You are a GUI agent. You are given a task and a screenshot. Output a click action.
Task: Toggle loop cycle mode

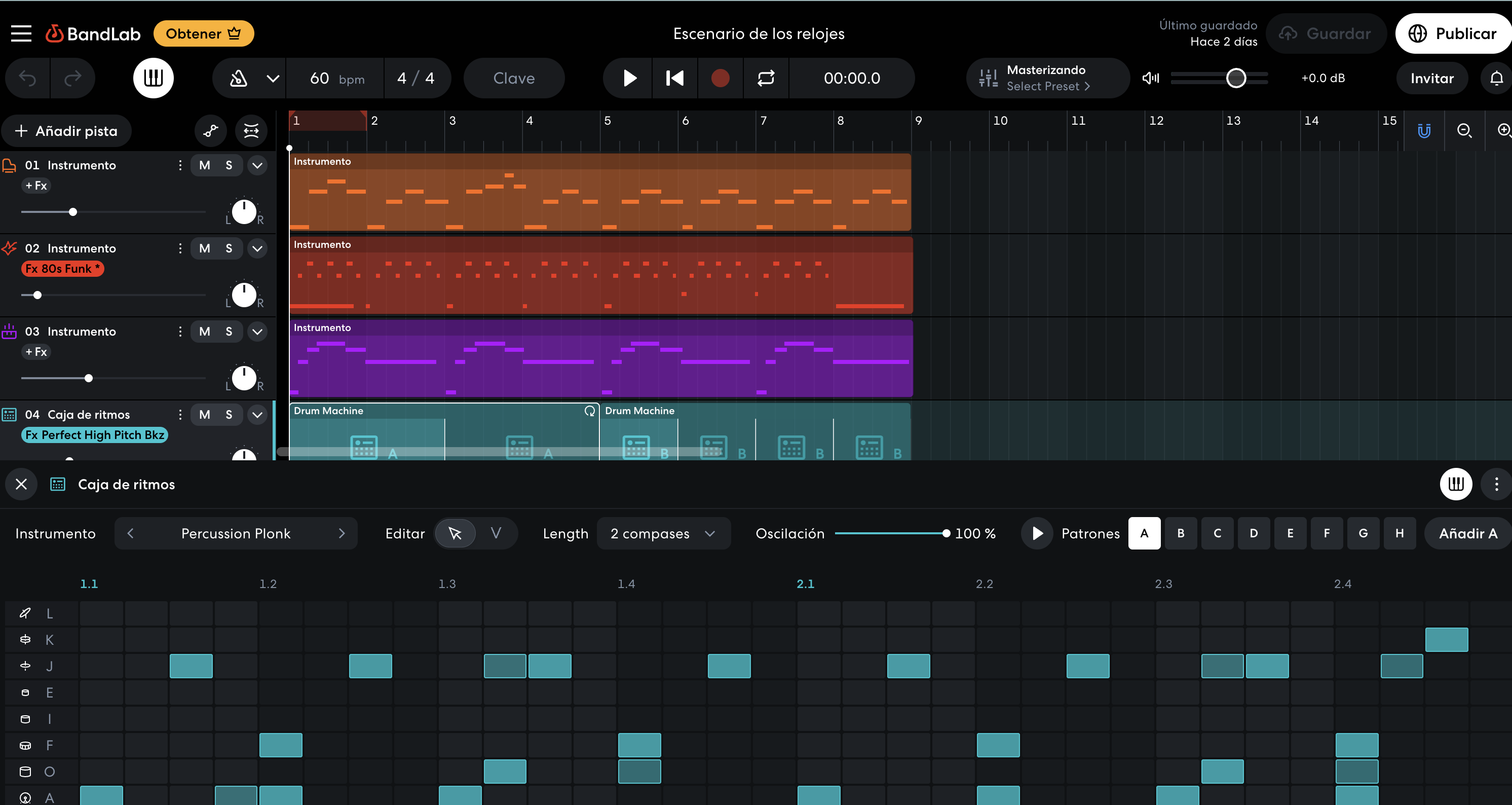tap(766, 78)
